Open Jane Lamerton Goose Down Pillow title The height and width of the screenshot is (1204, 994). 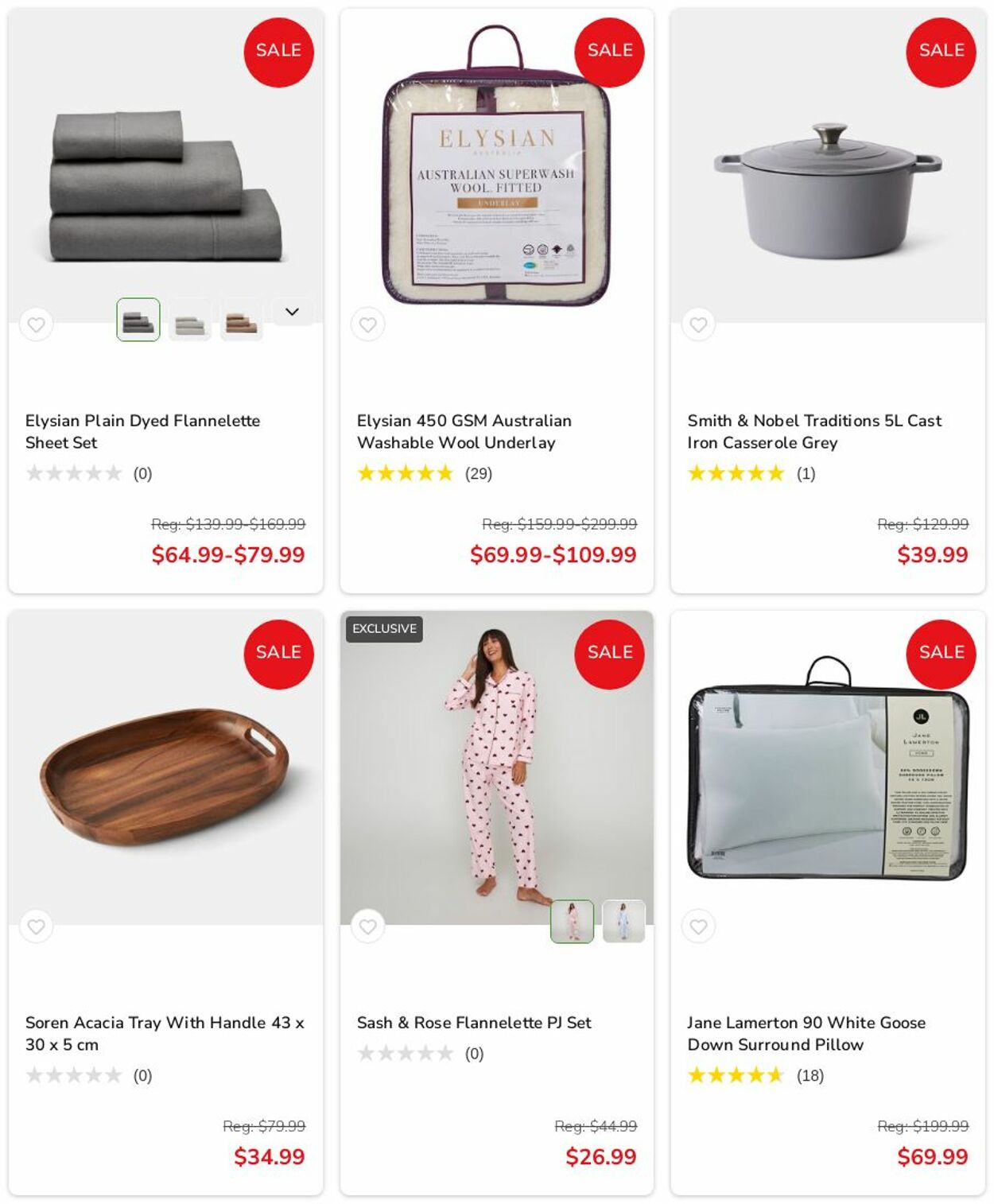(806, 1034)
